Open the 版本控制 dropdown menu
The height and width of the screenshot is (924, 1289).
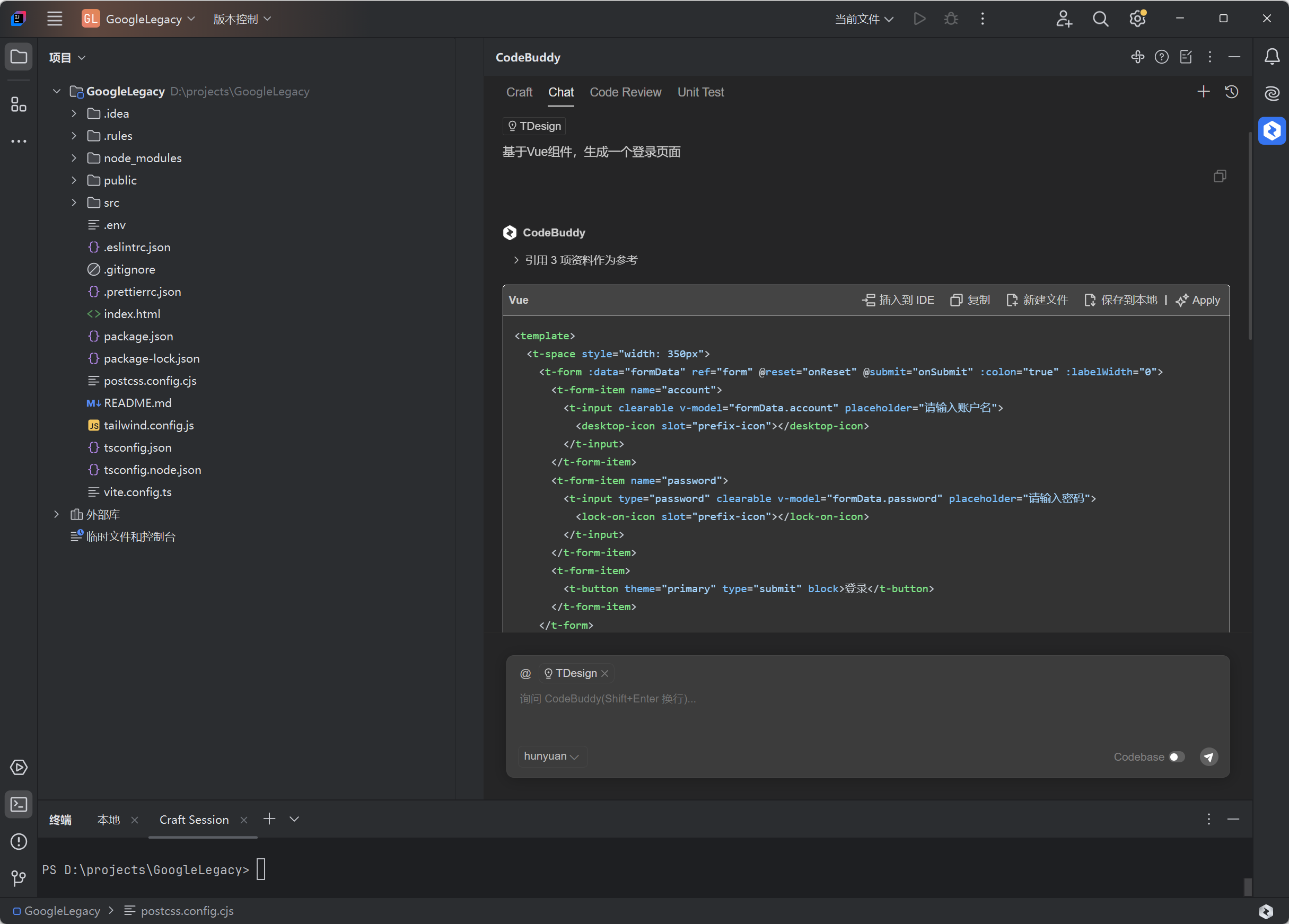(x=242, y=19)
